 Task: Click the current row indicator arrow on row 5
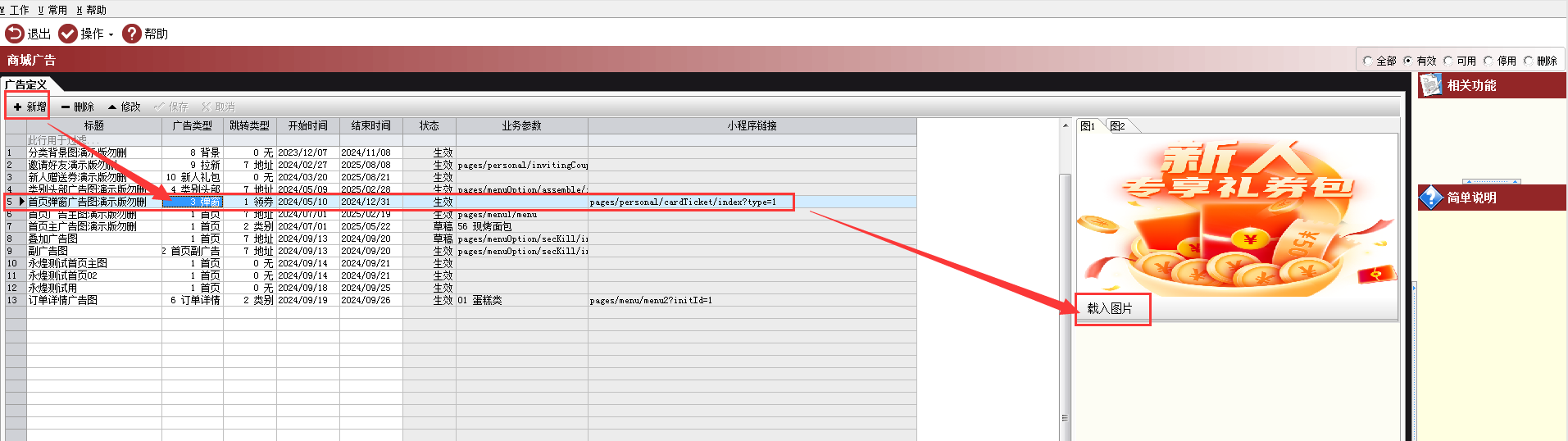pyautogui.click(x=22, y=202)
